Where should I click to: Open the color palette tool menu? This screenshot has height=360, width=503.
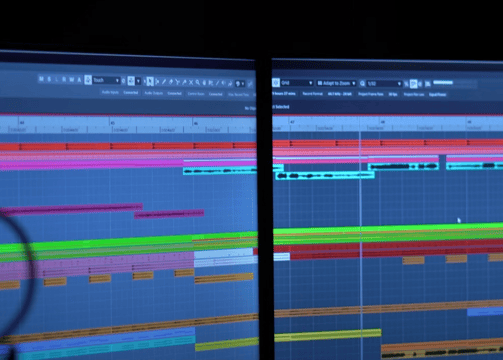[239, 84]
